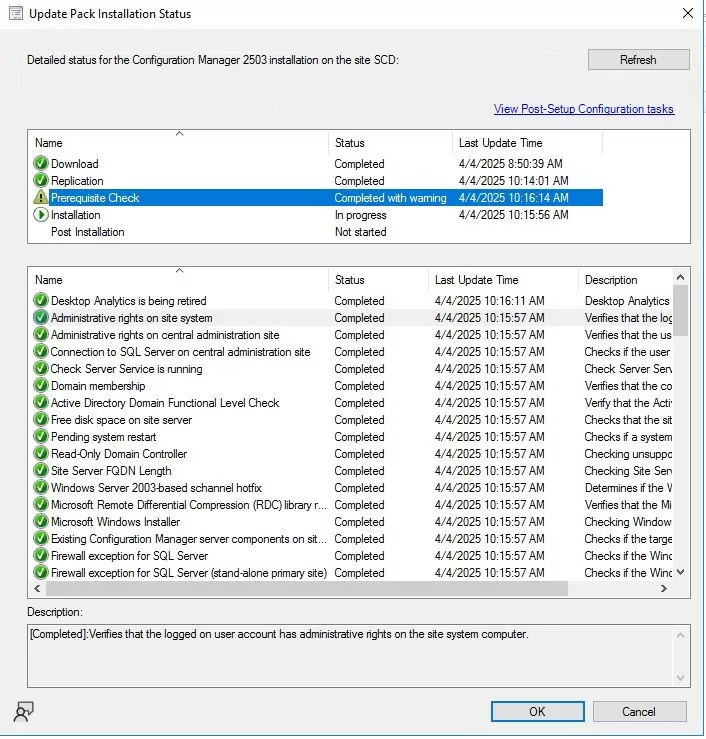
Task: Click the check icon for Administrative rights on site system
Action: tap(41, 317)
